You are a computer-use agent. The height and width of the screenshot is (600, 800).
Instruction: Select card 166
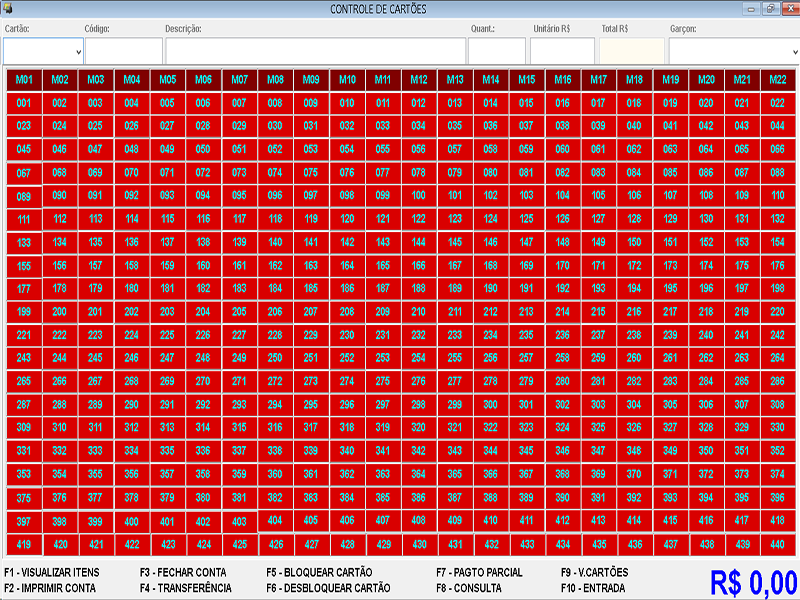click(x=418, y=265)
